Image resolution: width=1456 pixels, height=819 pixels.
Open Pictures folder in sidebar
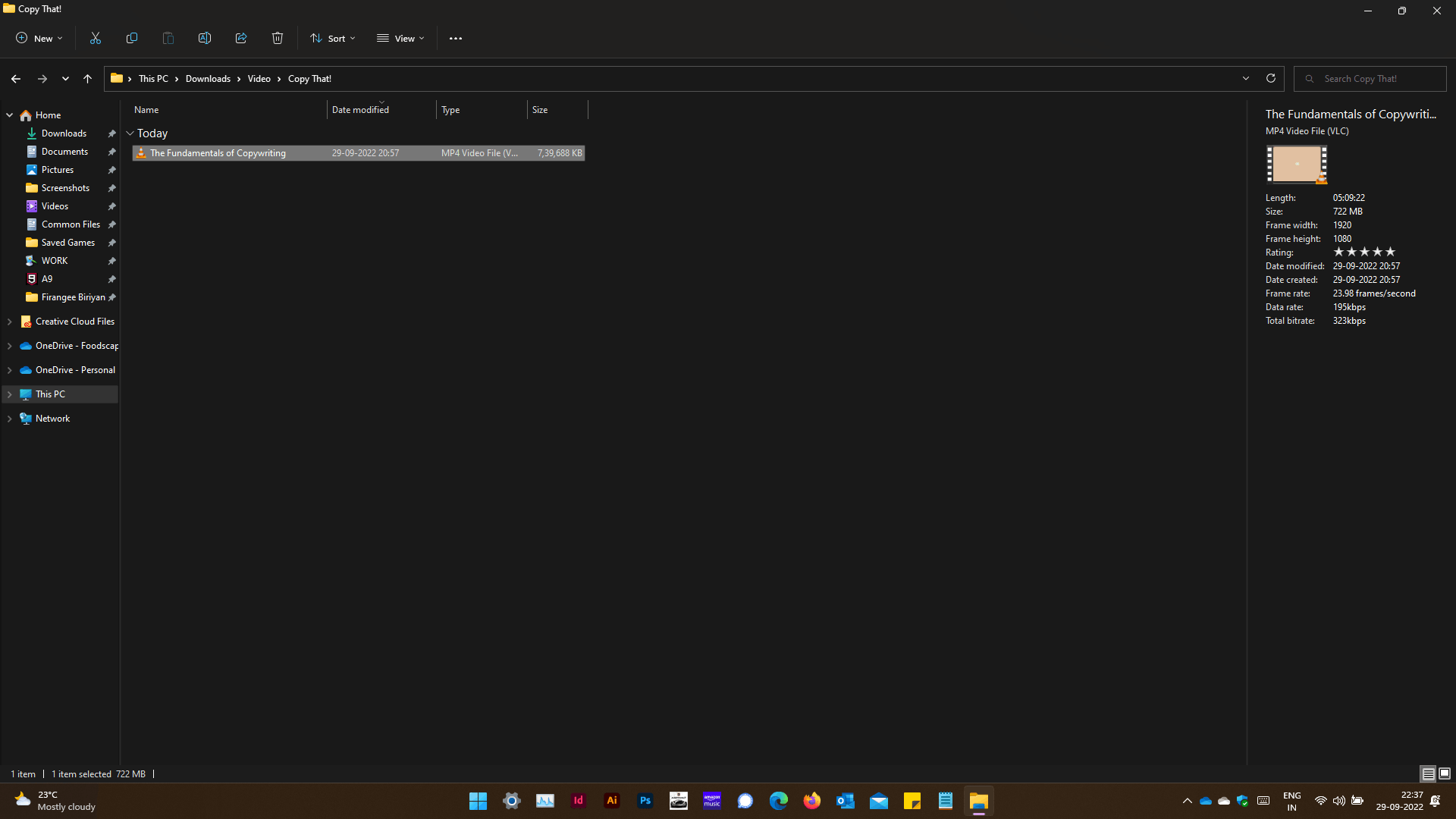pyautogui.click(x=58, y=170)
